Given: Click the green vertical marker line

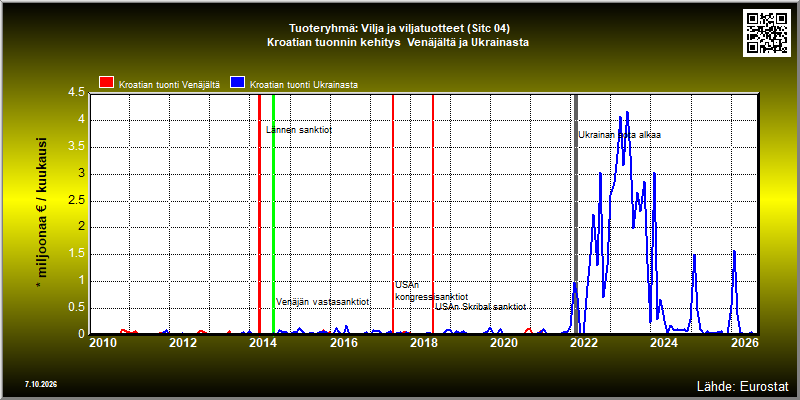Looking at the screenshot, I should (273, 214).
